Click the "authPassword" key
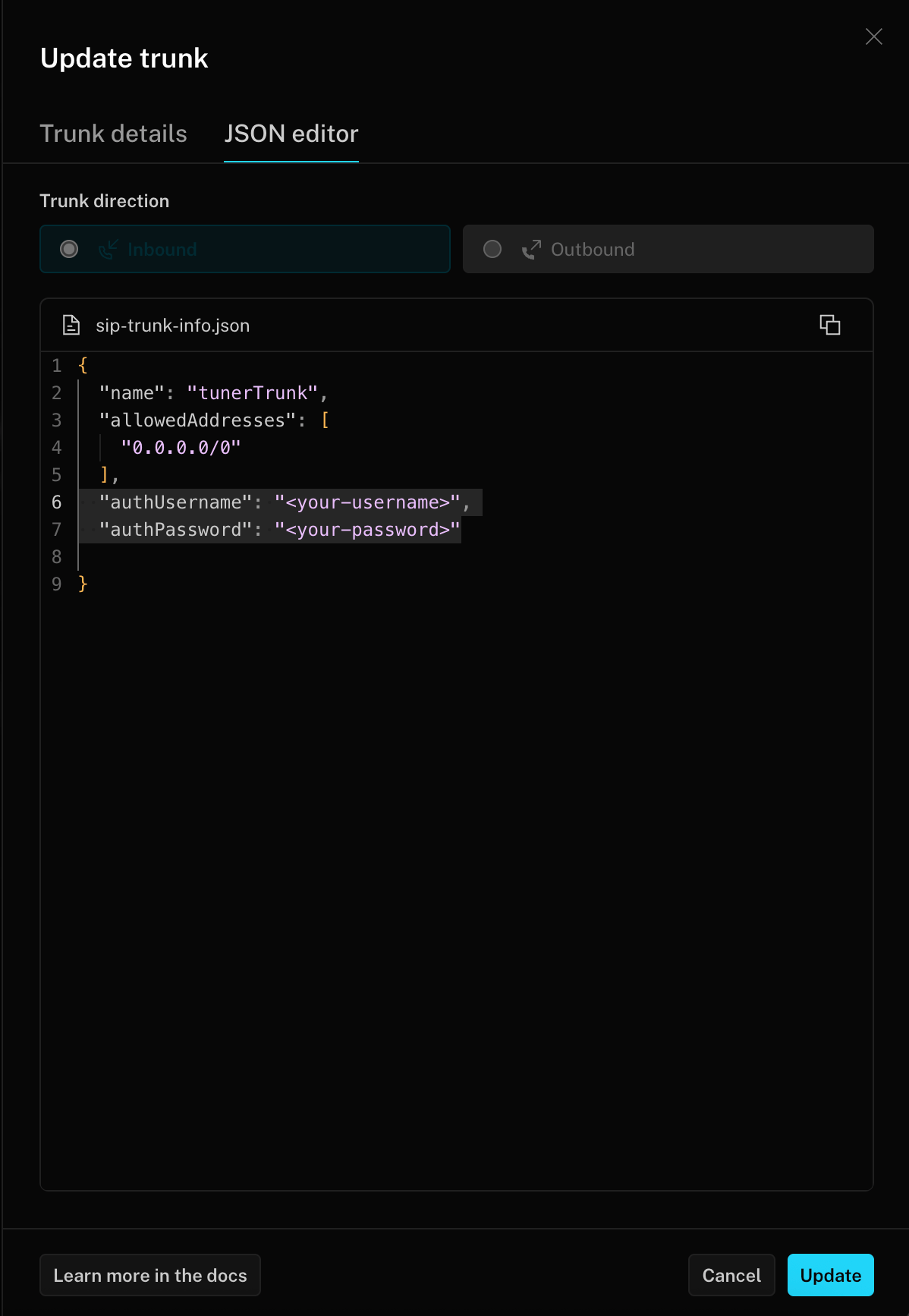This screenshot has width=909, height=1316. (x=175, y=530)
